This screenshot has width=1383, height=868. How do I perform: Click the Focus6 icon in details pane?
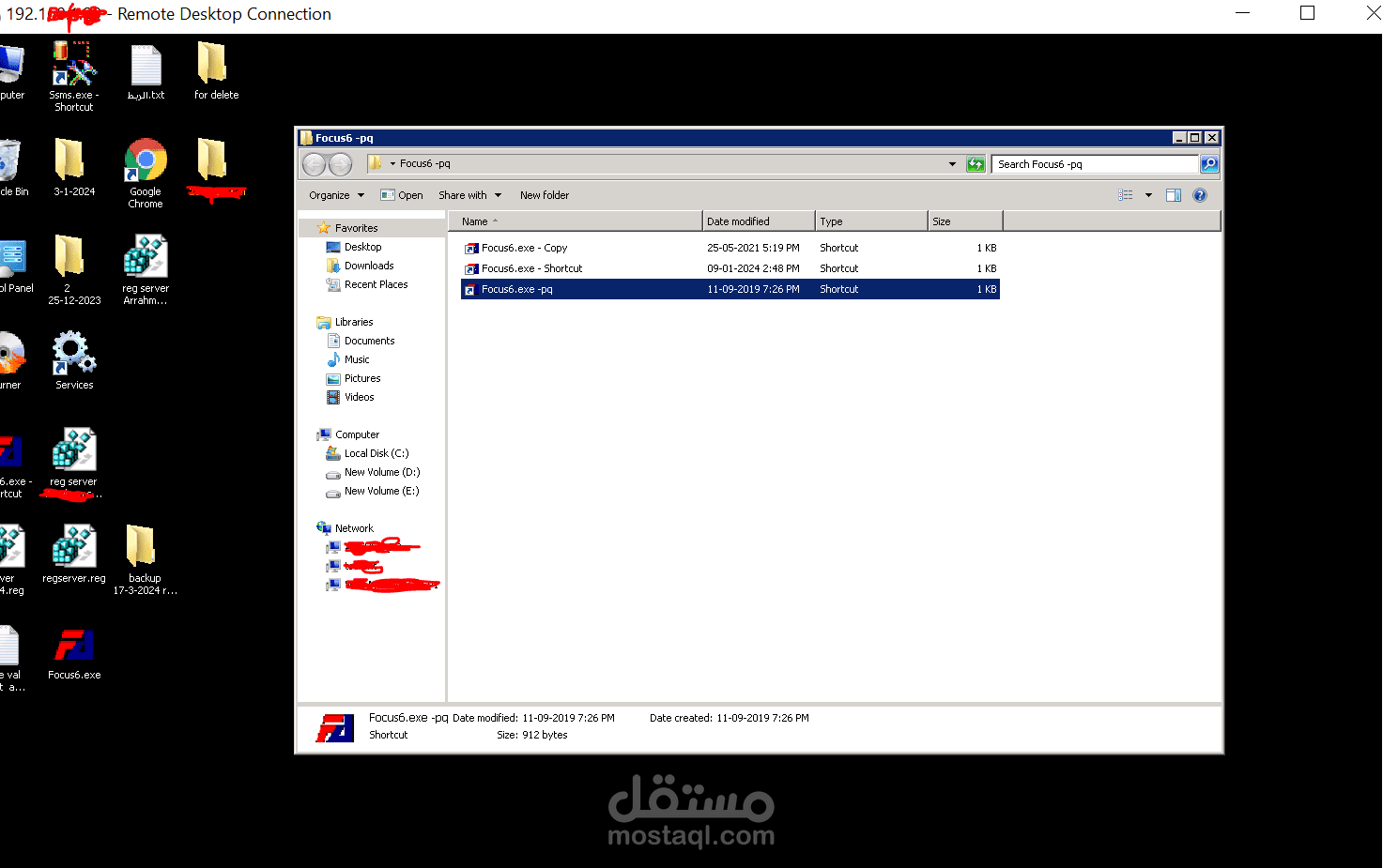(x=335, y=727)
